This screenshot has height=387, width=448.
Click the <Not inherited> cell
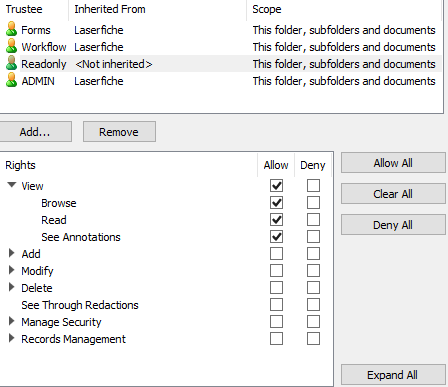click(113, 64)
